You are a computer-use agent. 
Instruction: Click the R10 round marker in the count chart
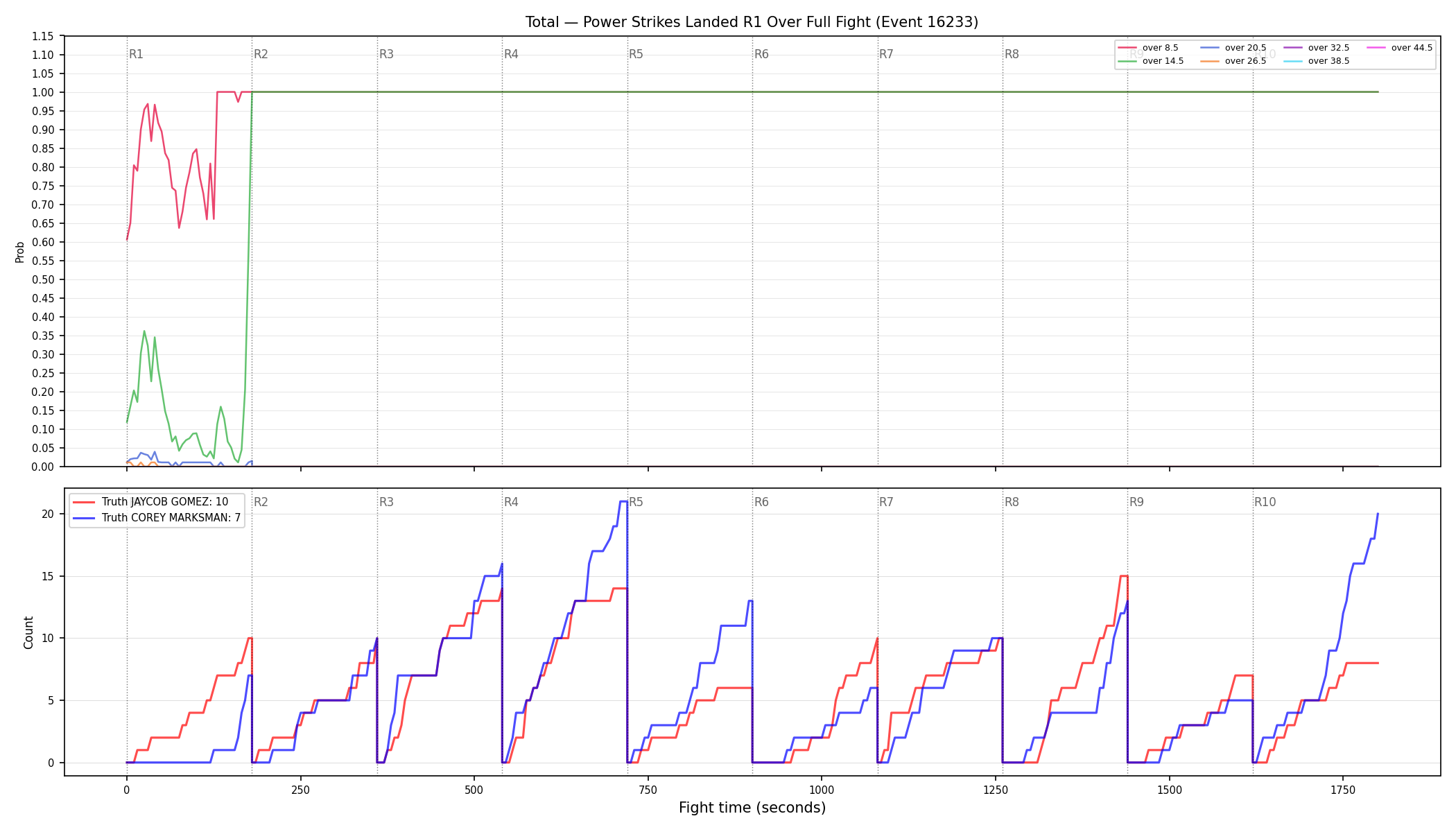(1265, 502)
